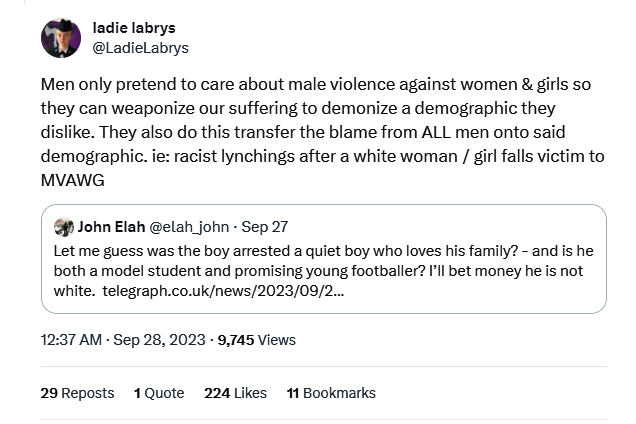Click John Elah's name in quoted tweet

(113, 226)
